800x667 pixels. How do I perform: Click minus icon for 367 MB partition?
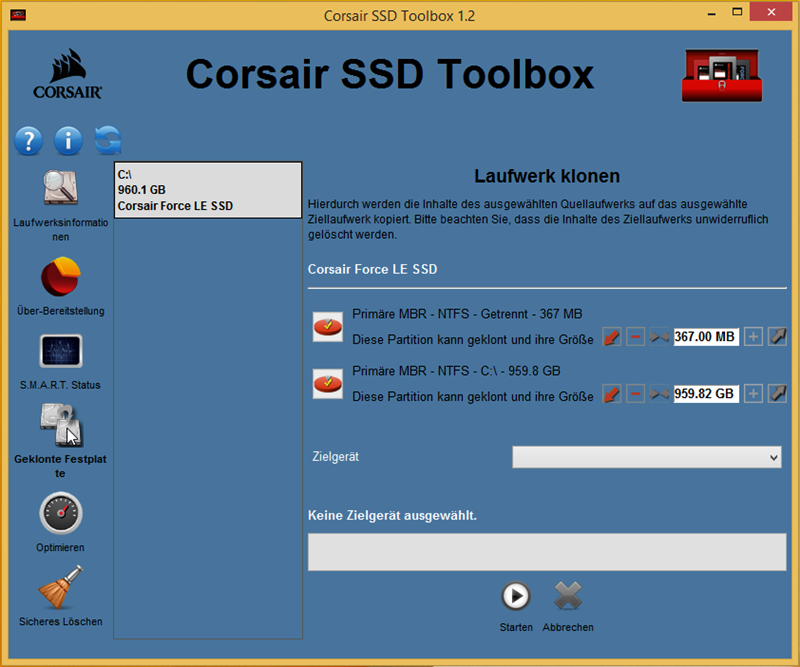pyautogui.click(x=635, y=337)
